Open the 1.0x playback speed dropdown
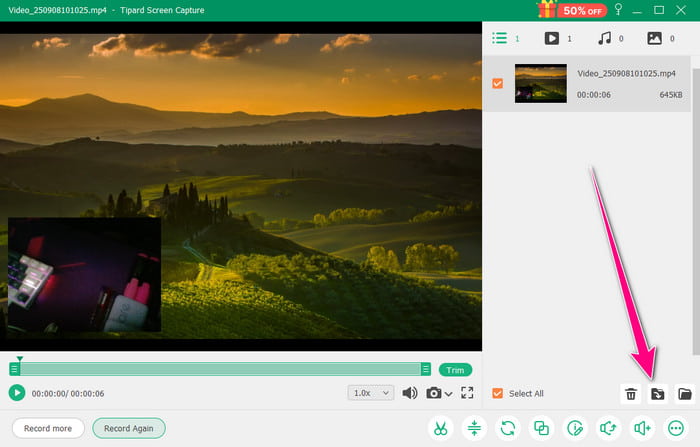The image size is (700, 447). point(371,393)
